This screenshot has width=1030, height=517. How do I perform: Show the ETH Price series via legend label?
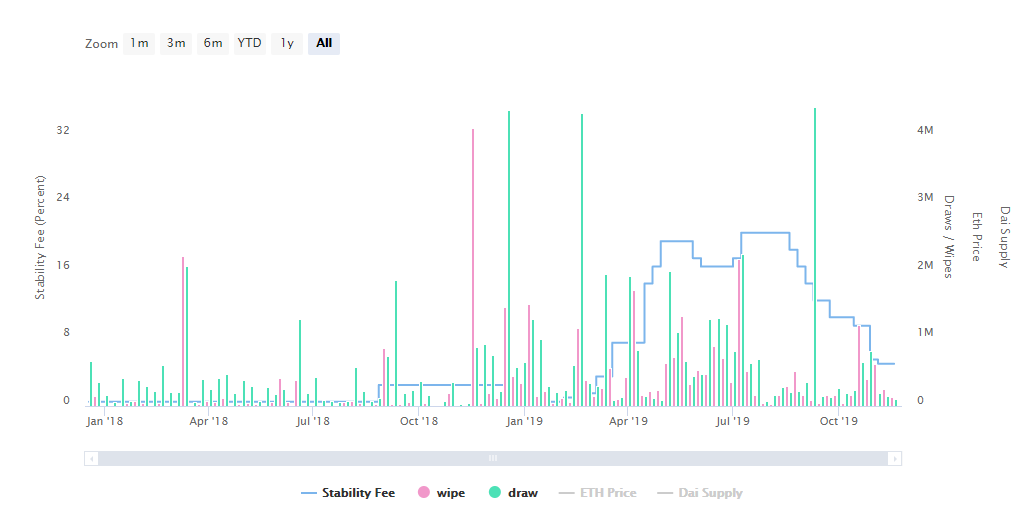pyautogui.click(x=607, y=493)
